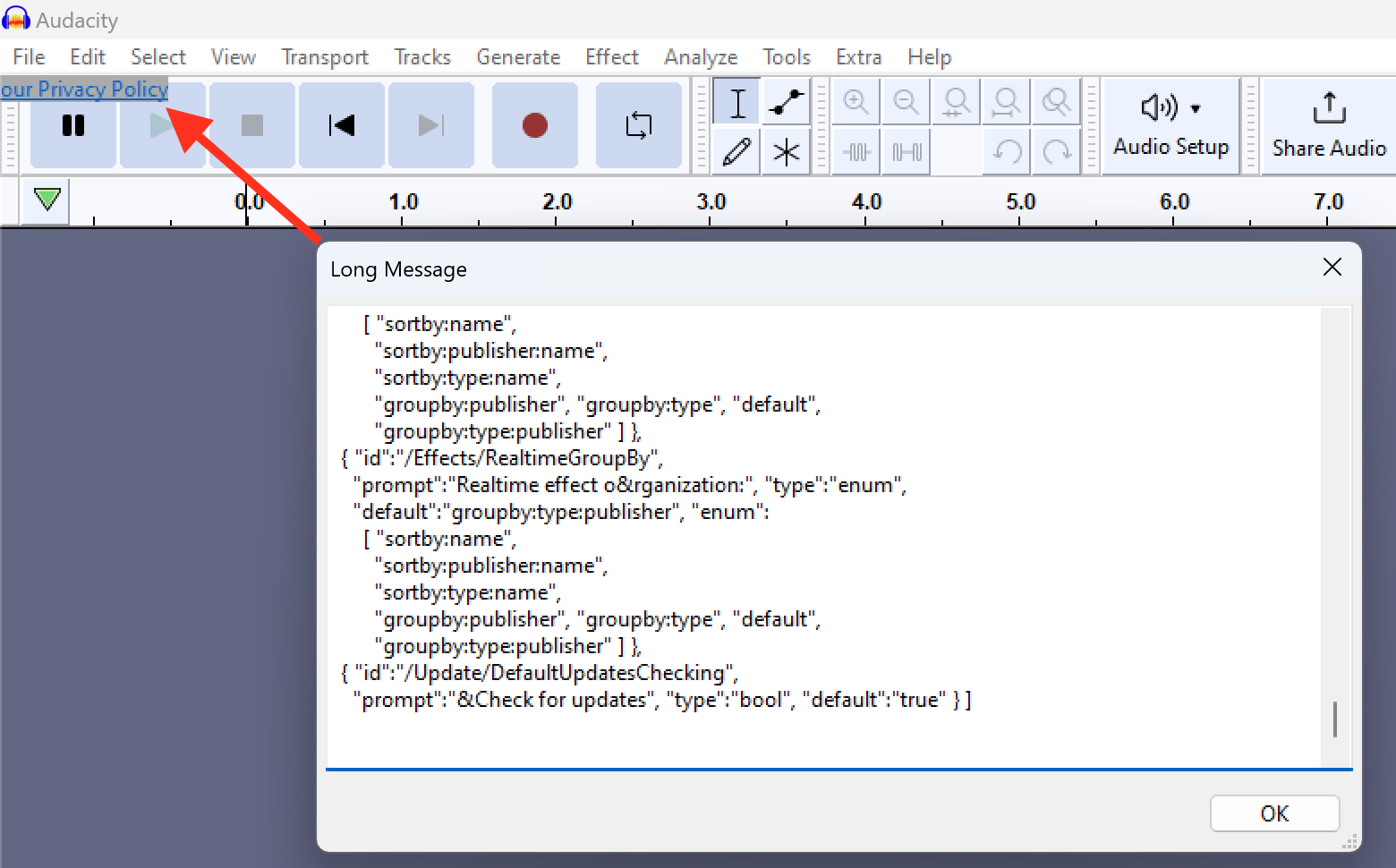Select the Envelope tool

click(x=785, y=102)
